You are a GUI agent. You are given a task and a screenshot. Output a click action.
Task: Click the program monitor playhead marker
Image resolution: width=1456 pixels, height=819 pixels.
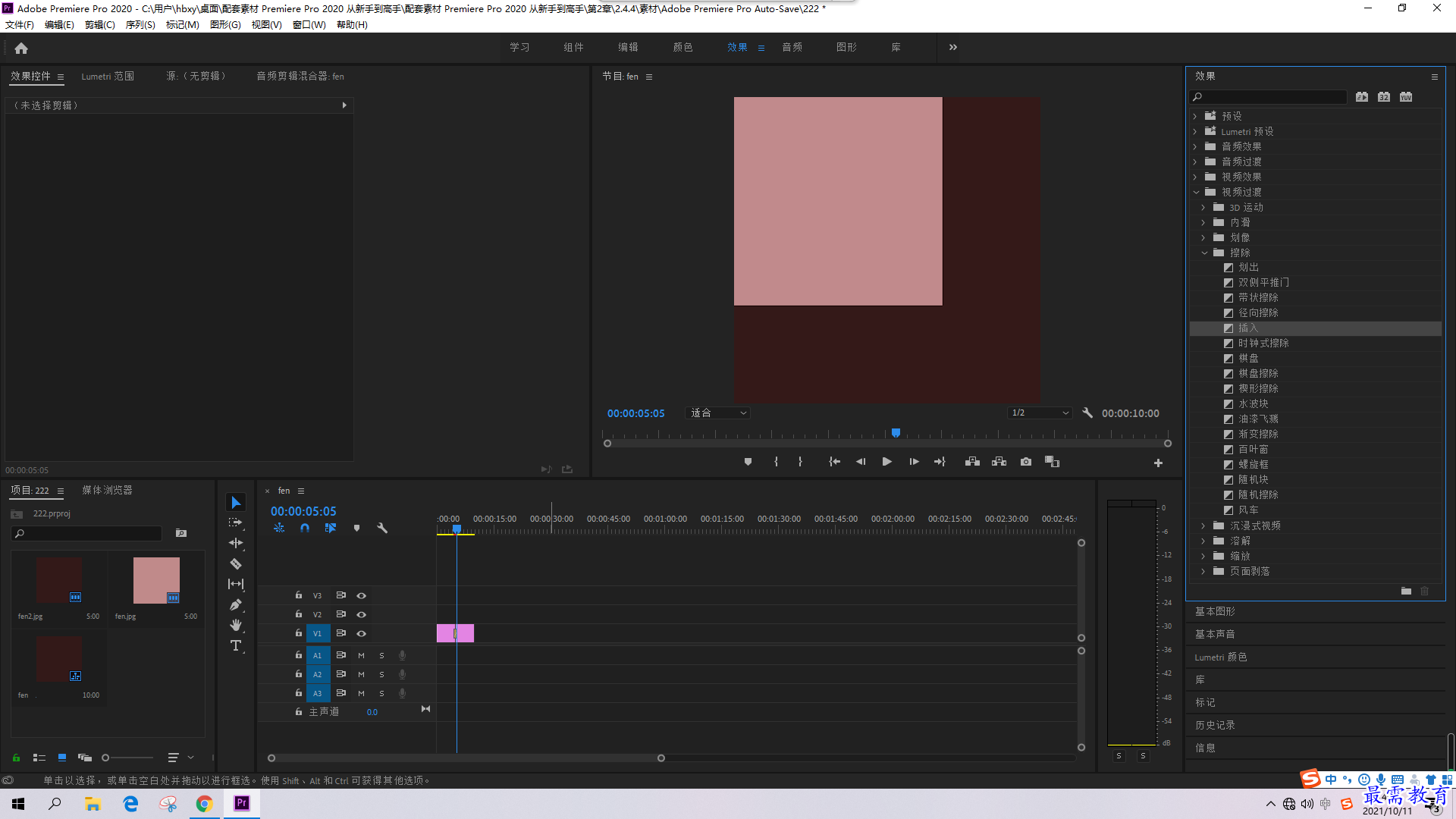pyautogui.click(x=896, y=433)
